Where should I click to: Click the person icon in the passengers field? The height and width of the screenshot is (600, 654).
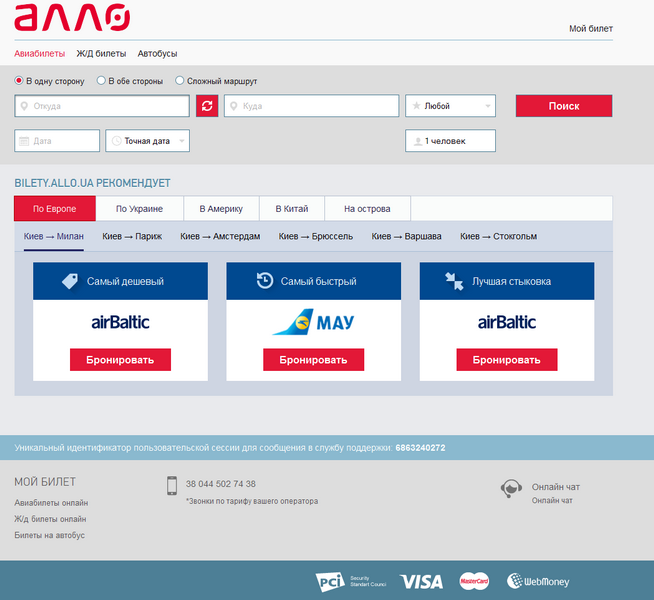418,141
